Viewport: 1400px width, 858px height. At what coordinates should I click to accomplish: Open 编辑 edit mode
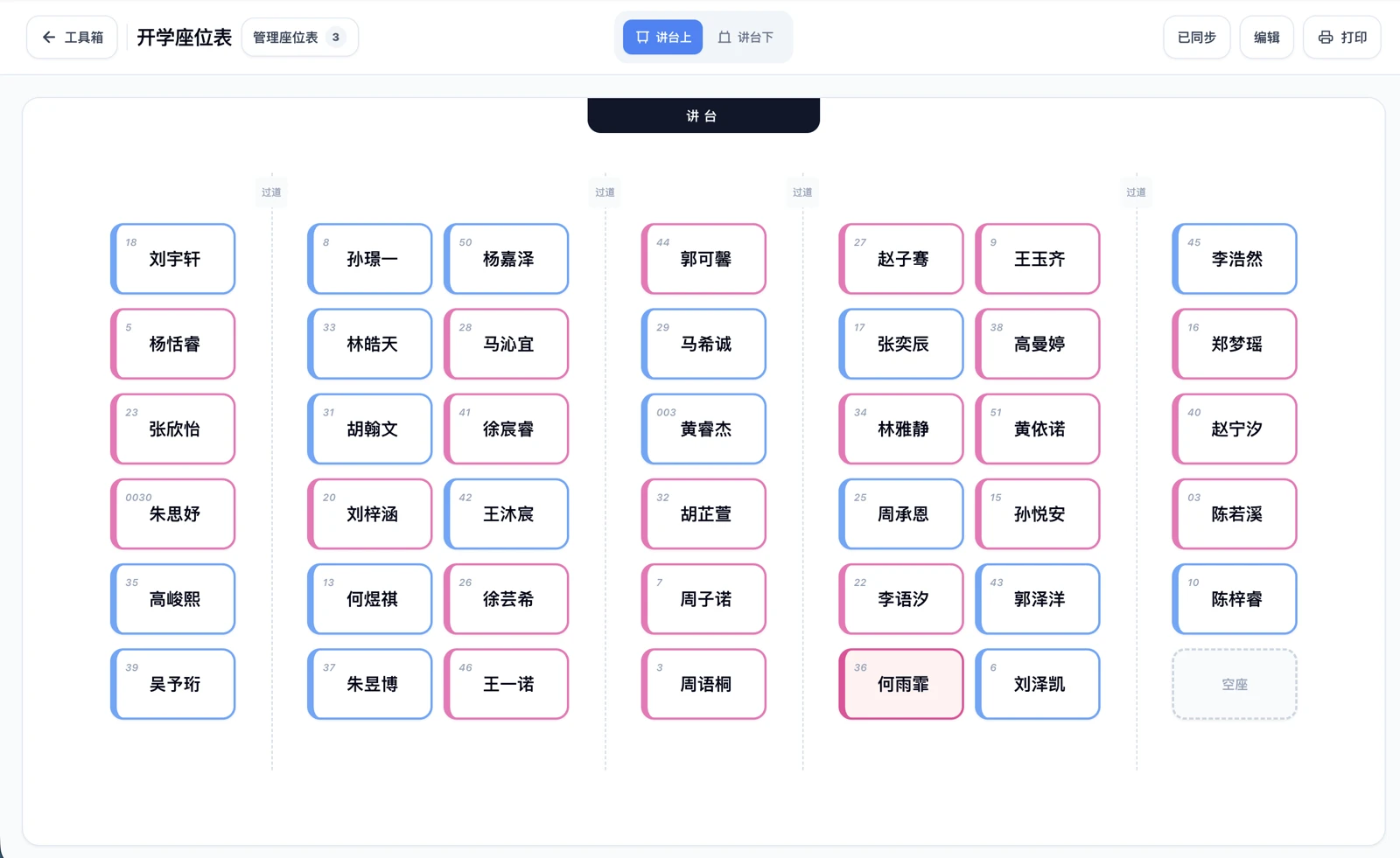coord(1266,38)
